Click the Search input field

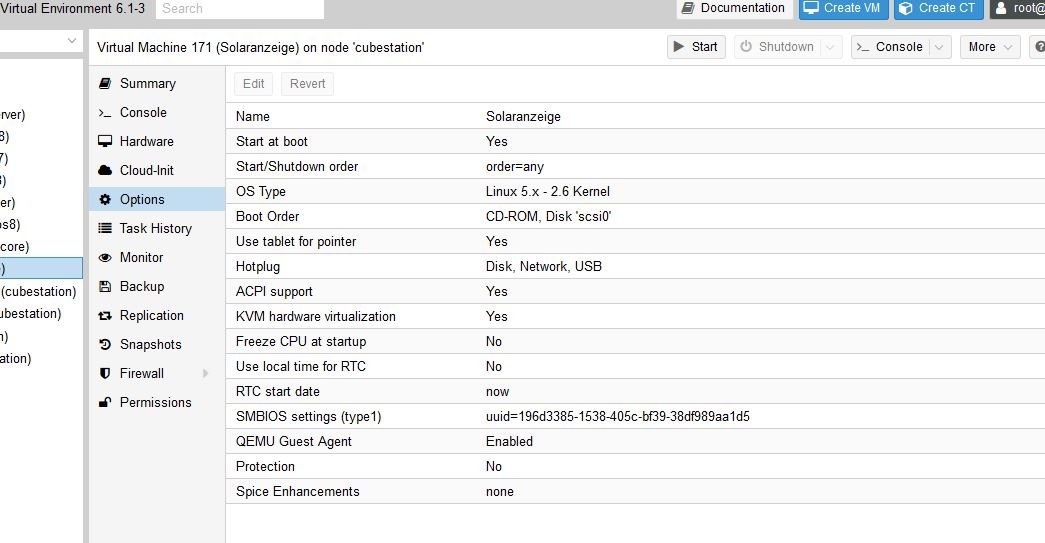240,9
